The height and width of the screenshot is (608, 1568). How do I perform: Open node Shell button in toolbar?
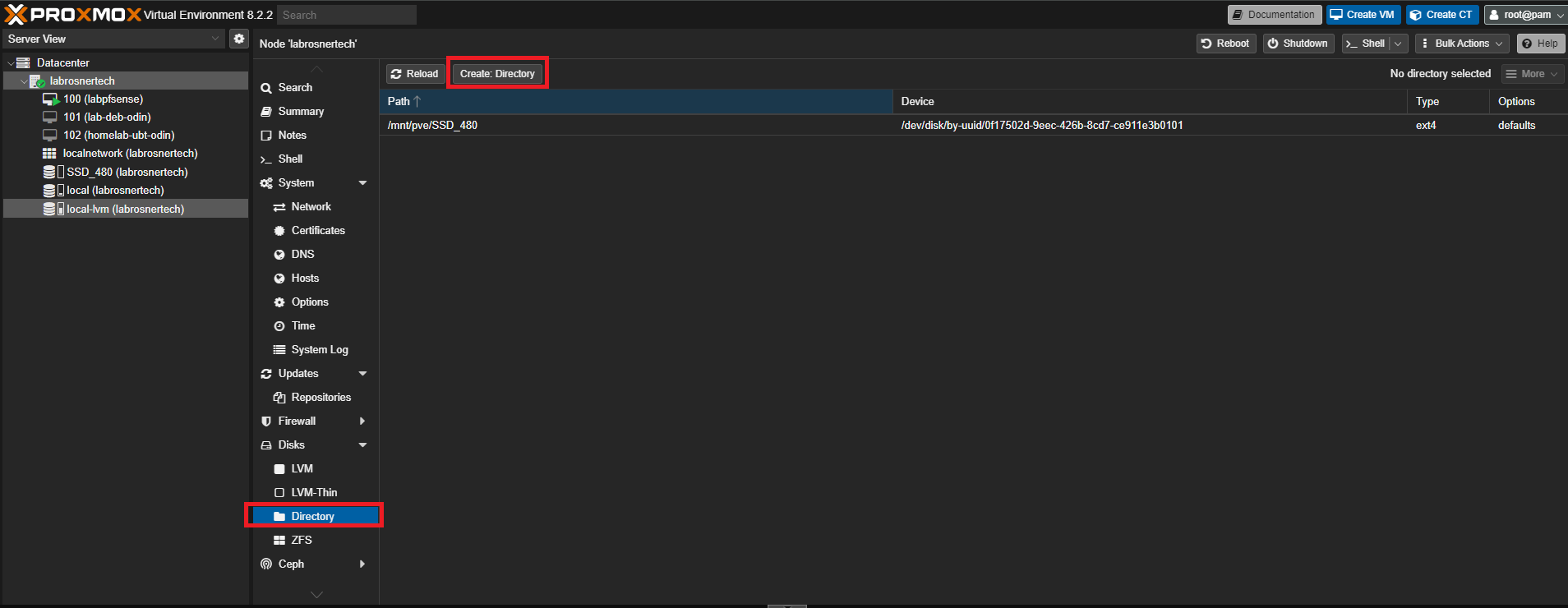click(1366, 44)
